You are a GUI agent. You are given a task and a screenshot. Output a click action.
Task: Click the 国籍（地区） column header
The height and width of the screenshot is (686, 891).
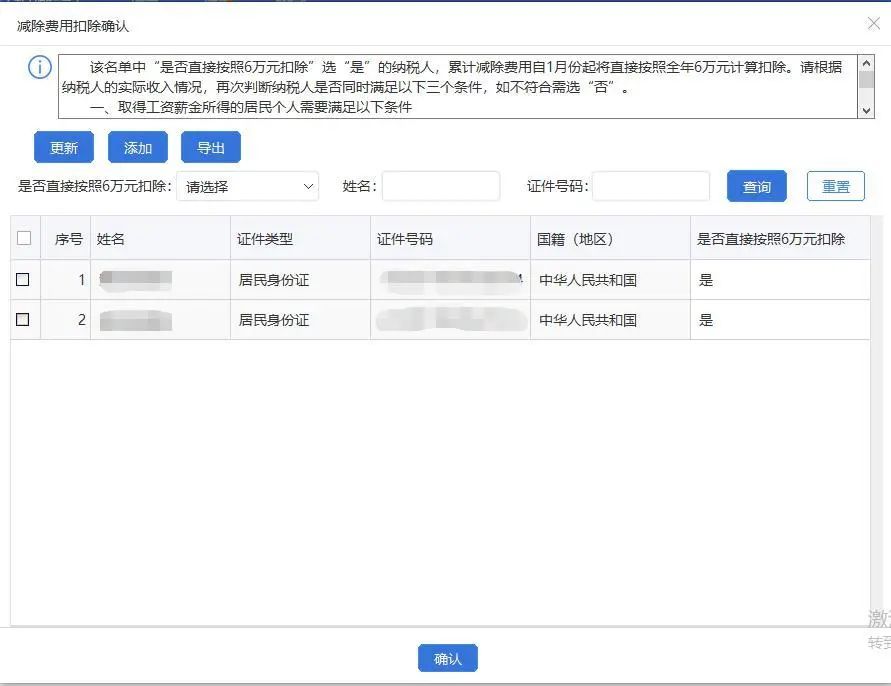pyautogui.click(x=610, y=238)
